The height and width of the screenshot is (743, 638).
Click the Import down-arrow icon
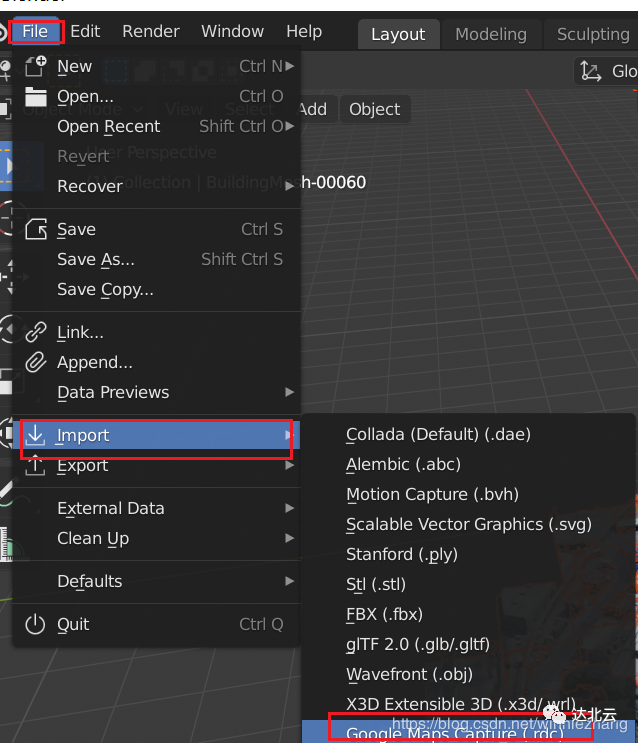pyautogui.click(x=36, y=435)
